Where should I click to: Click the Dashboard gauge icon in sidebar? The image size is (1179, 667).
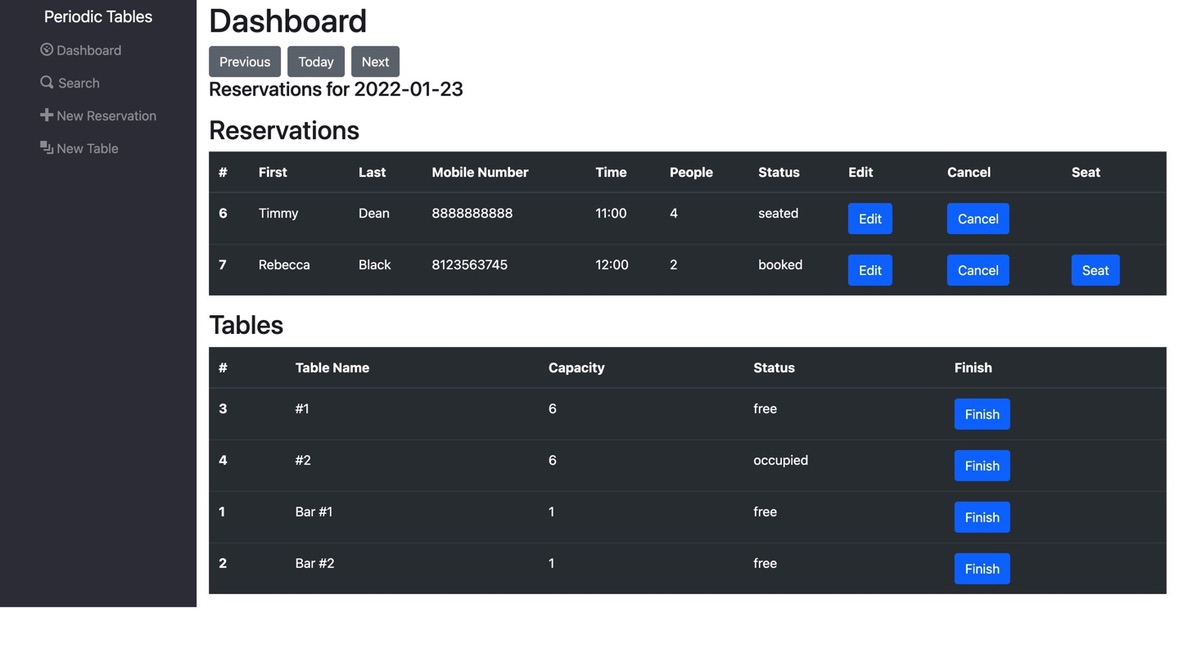(47, 50)
